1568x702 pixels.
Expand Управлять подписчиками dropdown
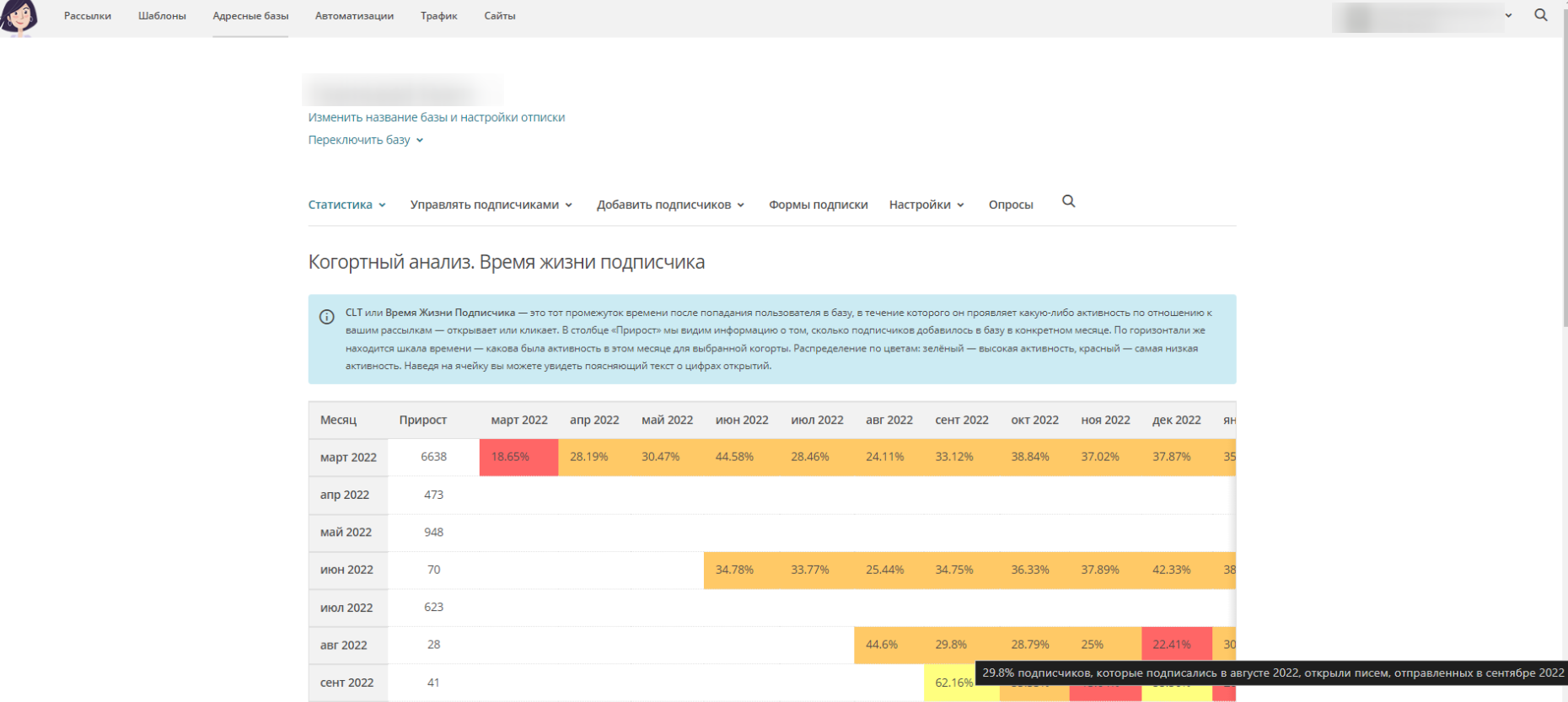(x=491, y=205)
